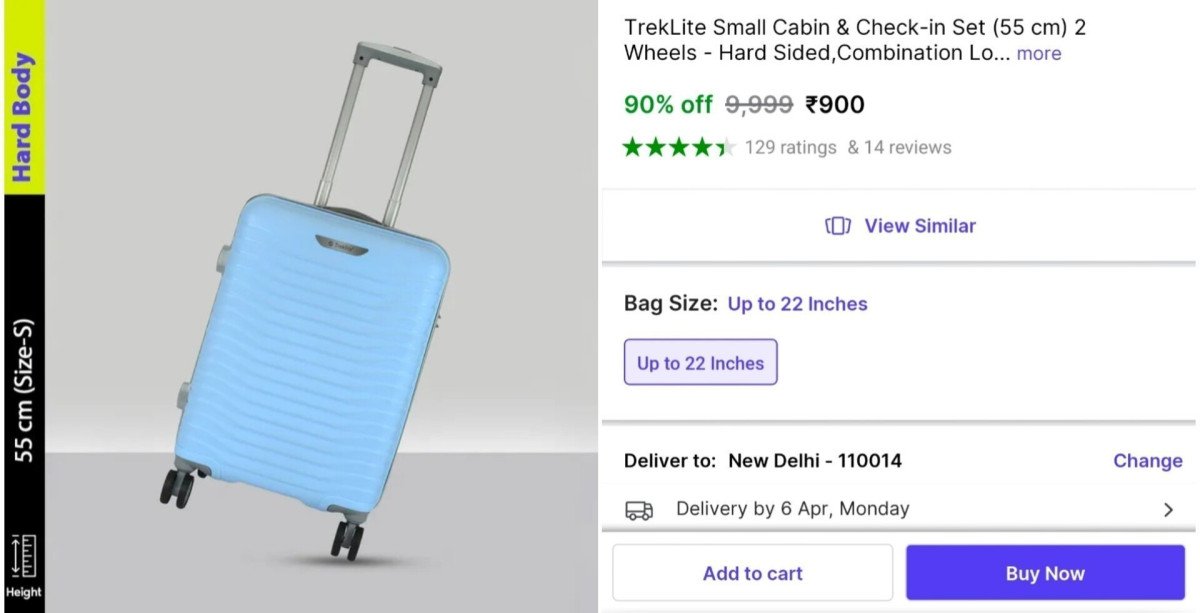Click the View Similar label
The height and width of the screenshot is (613, 1200).
coord(919,226)
